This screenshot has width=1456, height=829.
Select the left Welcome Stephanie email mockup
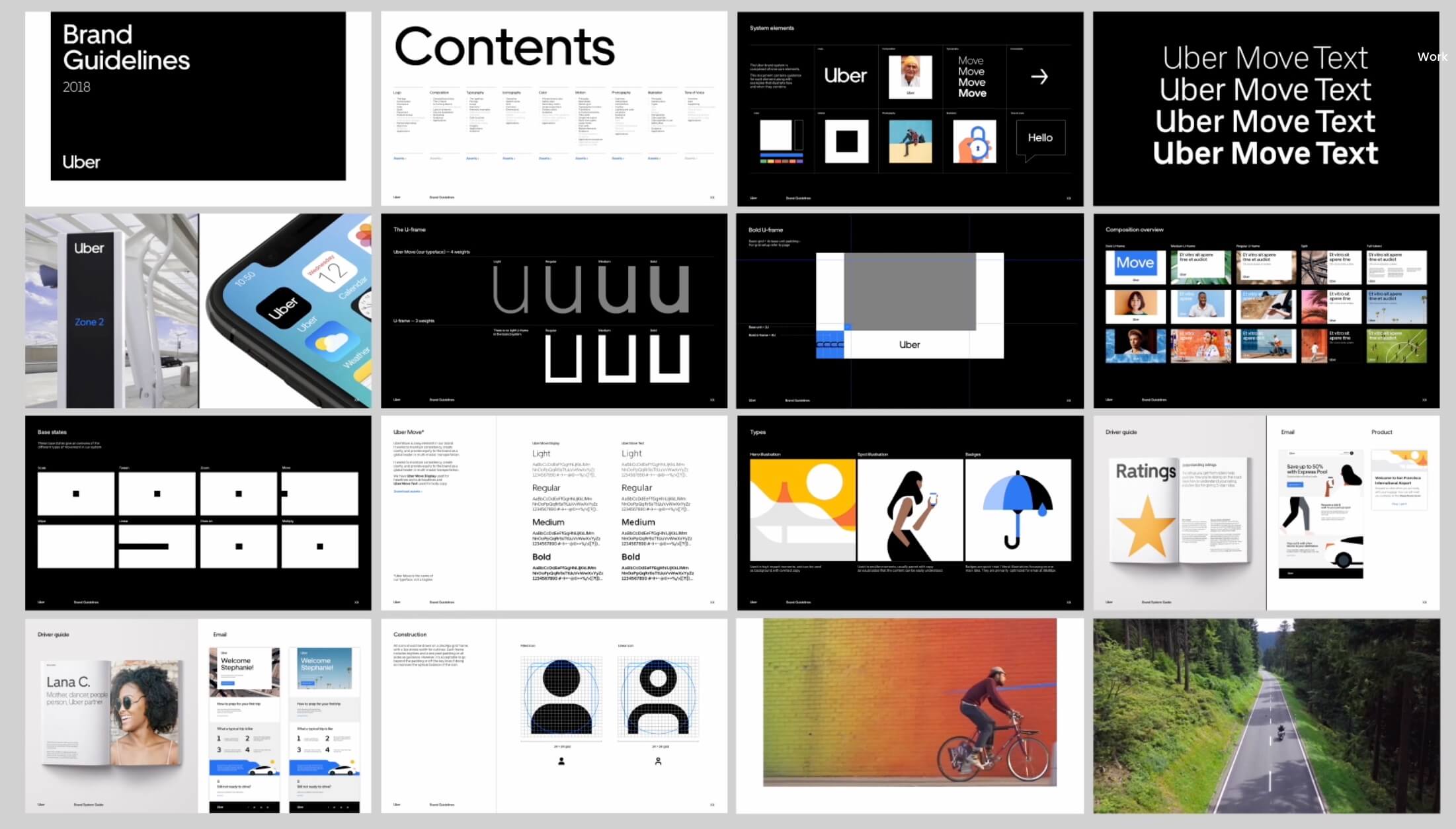pos(244,730)
